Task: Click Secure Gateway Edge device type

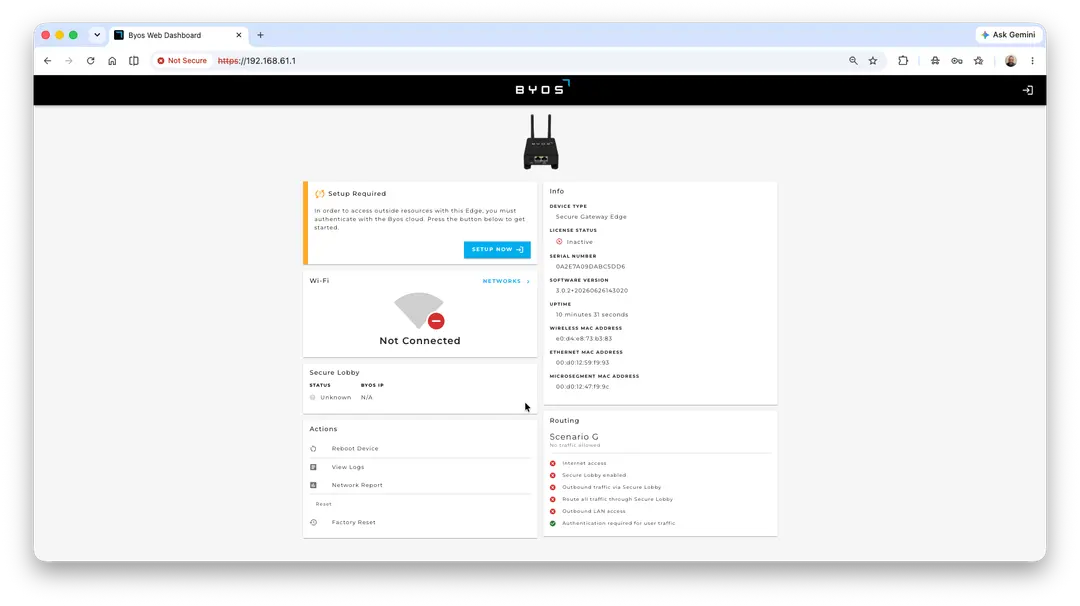Action: (x=591, y=217)
